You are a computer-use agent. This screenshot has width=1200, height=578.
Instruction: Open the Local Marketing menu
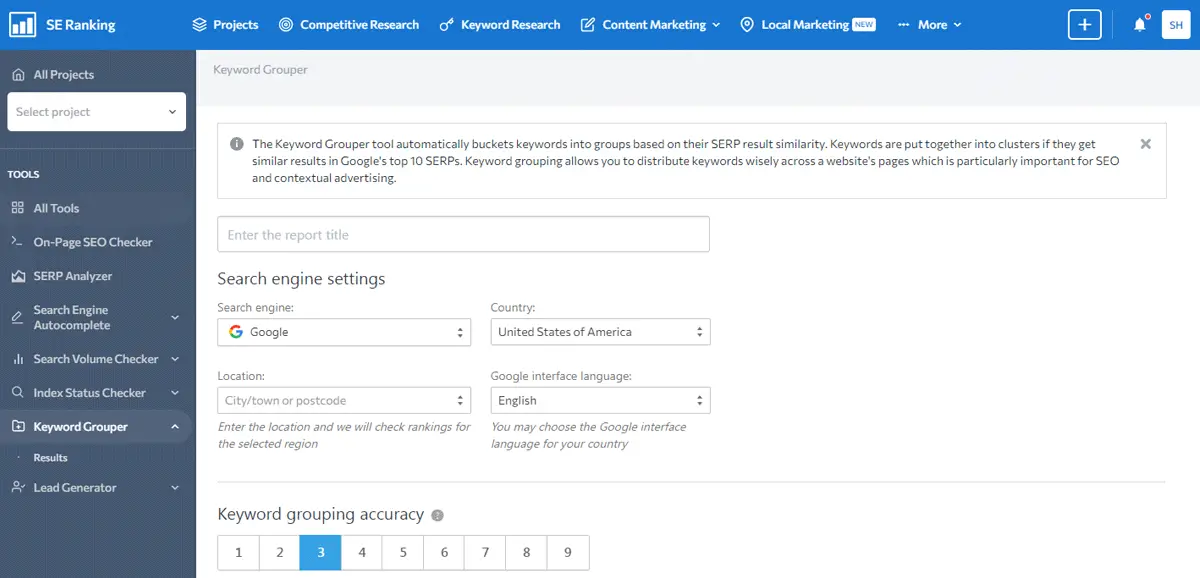tap(808, 25)
